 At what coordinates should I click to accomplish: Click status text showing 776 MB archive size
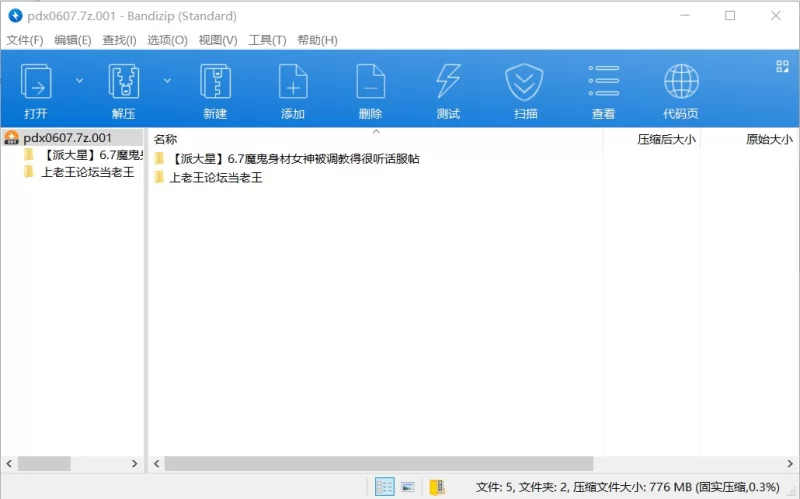628,487
